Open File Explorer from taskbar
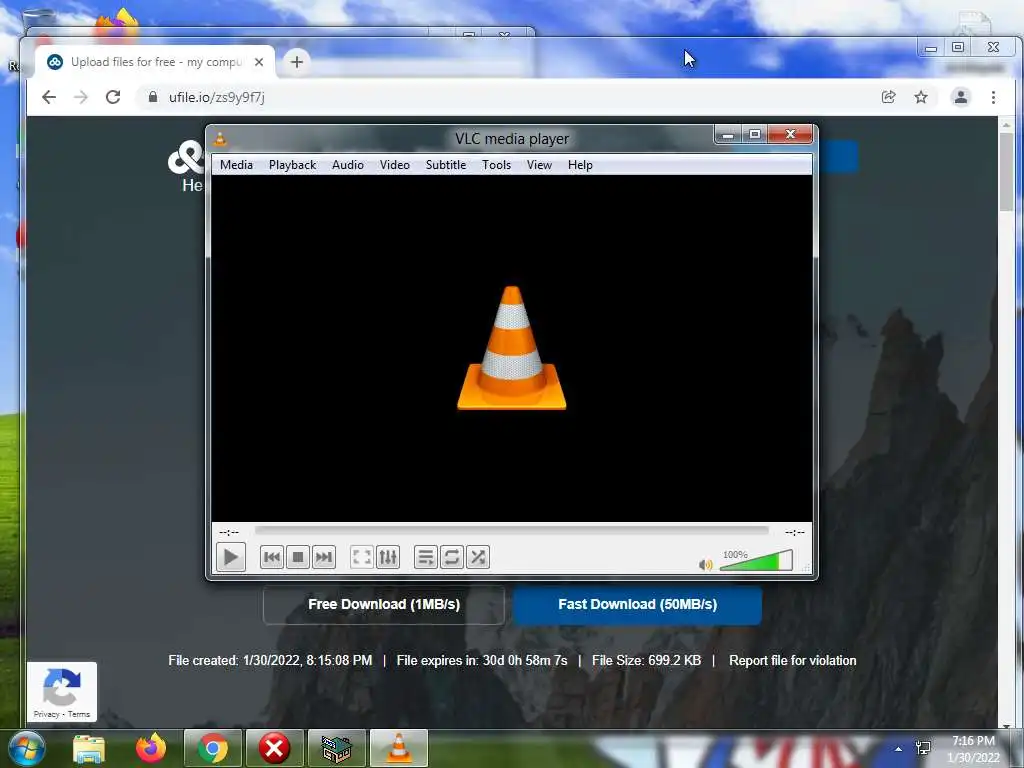The image size is (1024, 768). pos(89,748)
